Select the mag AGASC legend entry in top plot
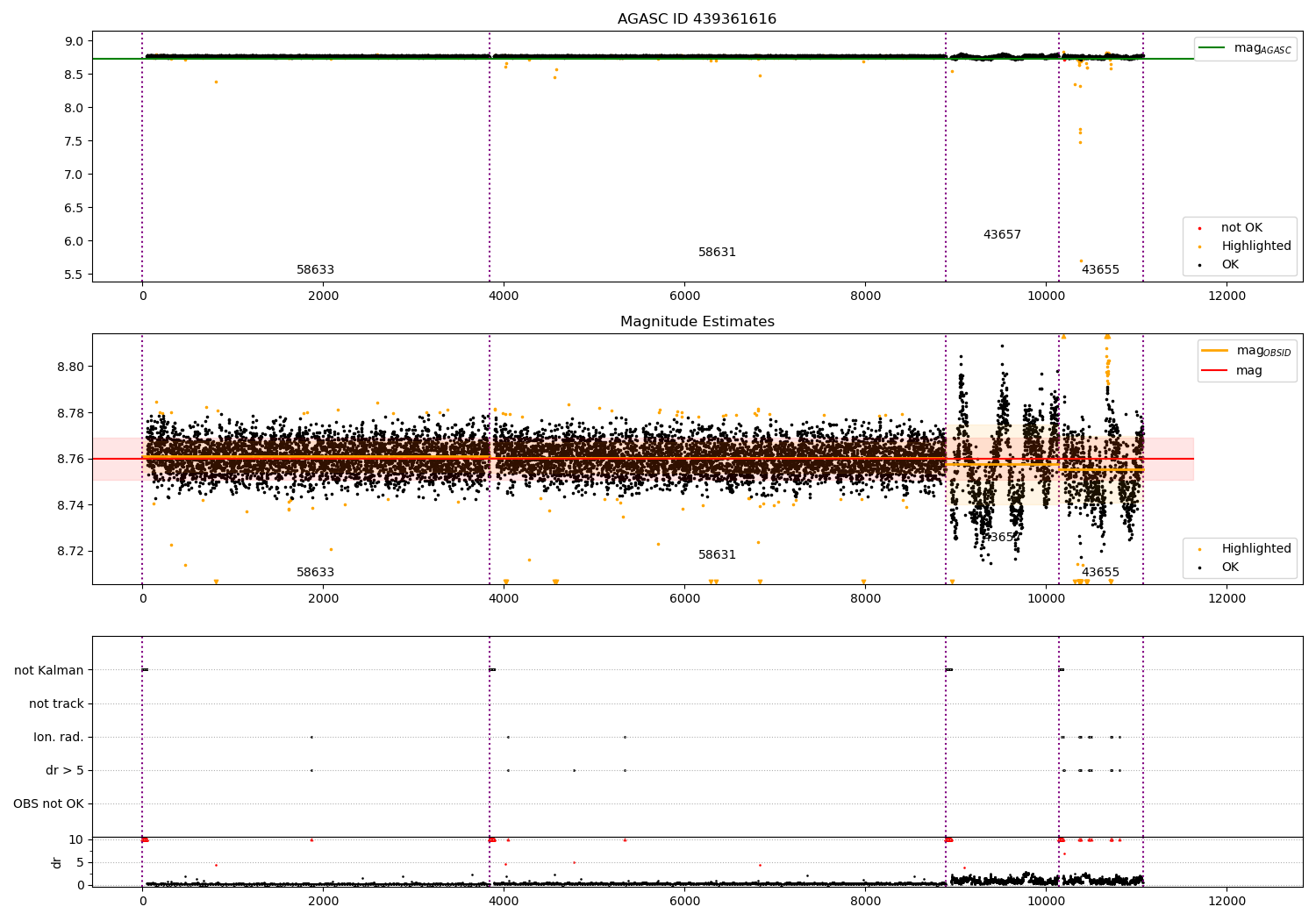Viewport: 1316px width, 921px height. pyautogui.click(x=1245, y=48)
